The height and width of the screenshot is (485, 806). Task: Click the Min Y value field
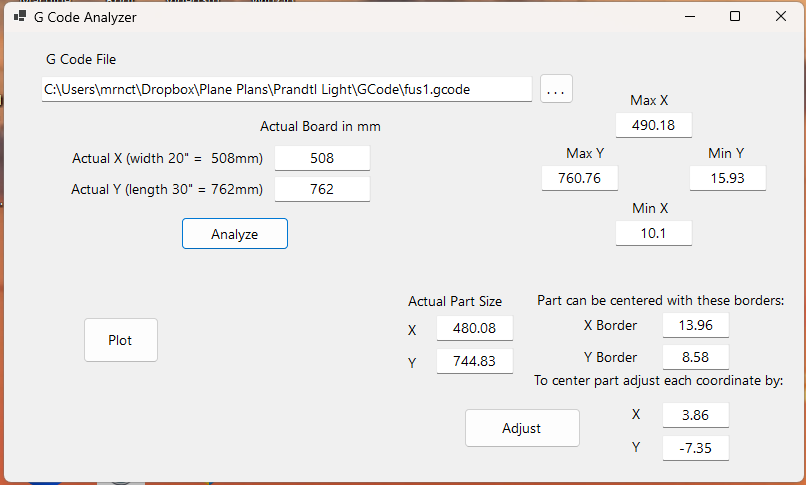pos(727,178)
